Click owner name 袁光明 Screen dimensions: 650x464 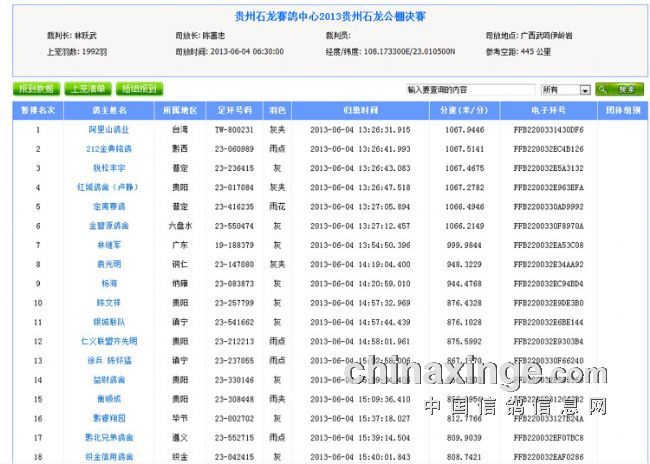(x=108, y=264)
